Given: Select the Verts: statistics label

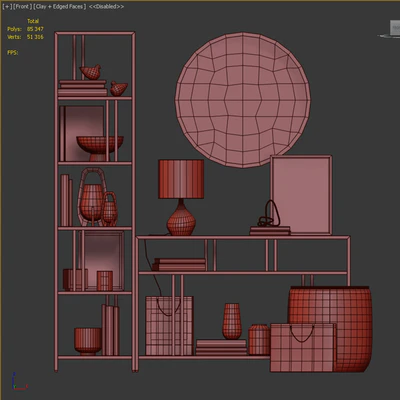Looking at the screenshot, I should 14,37.
